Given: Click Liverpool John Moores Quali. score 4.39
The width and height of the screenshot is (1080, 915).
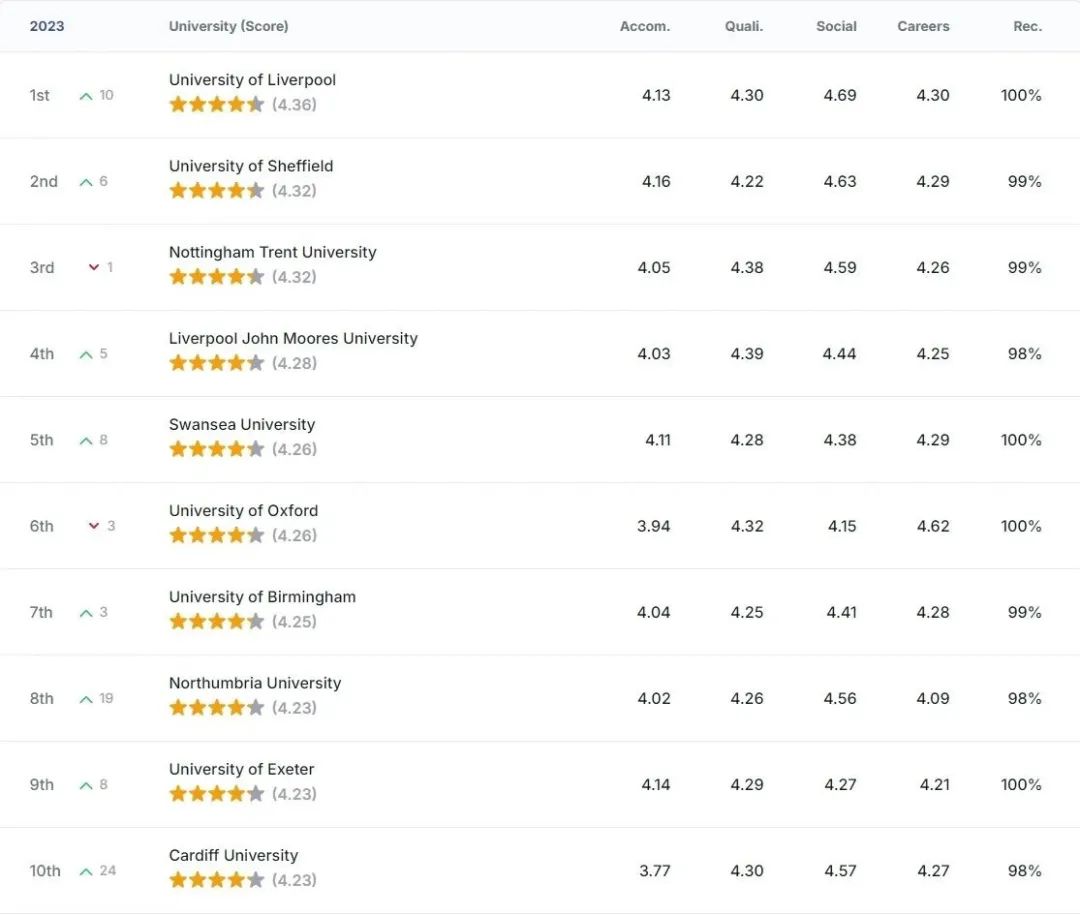Looking at the screenshot, I should pyautogui.click(x=747, y=353).
